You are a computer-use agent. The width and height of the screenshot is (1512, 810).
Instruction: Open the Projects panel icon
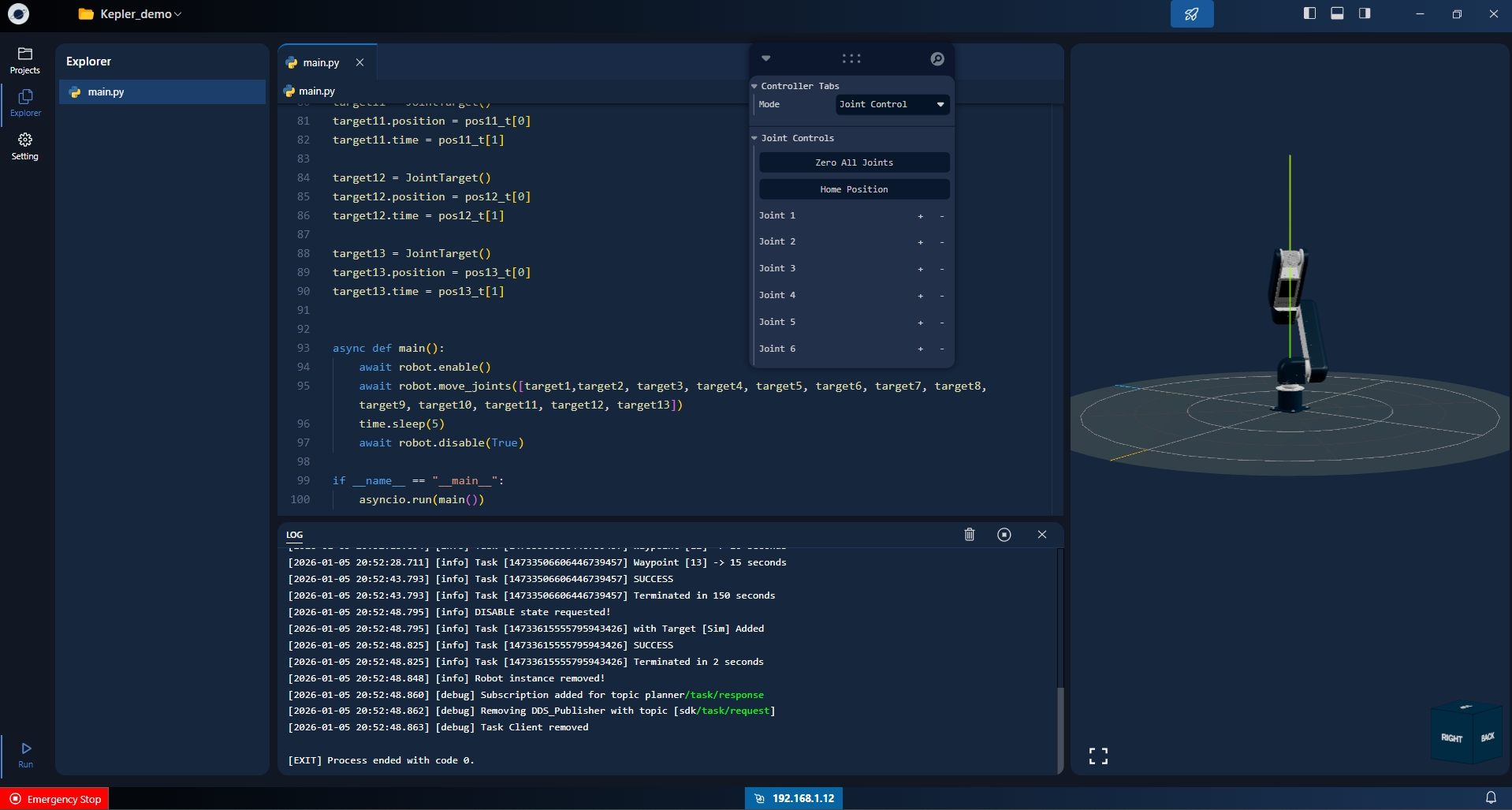point(25,58)
